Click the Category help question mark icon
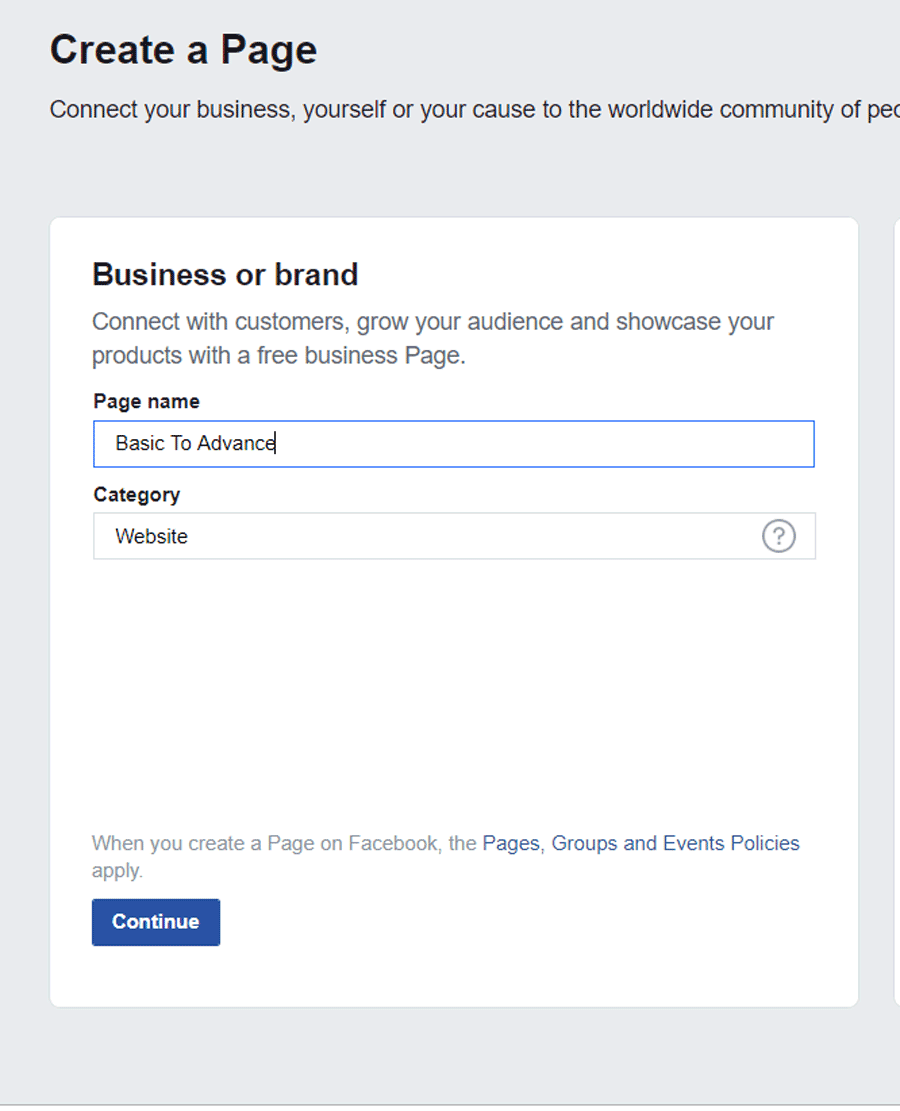 tap(778, 536)
